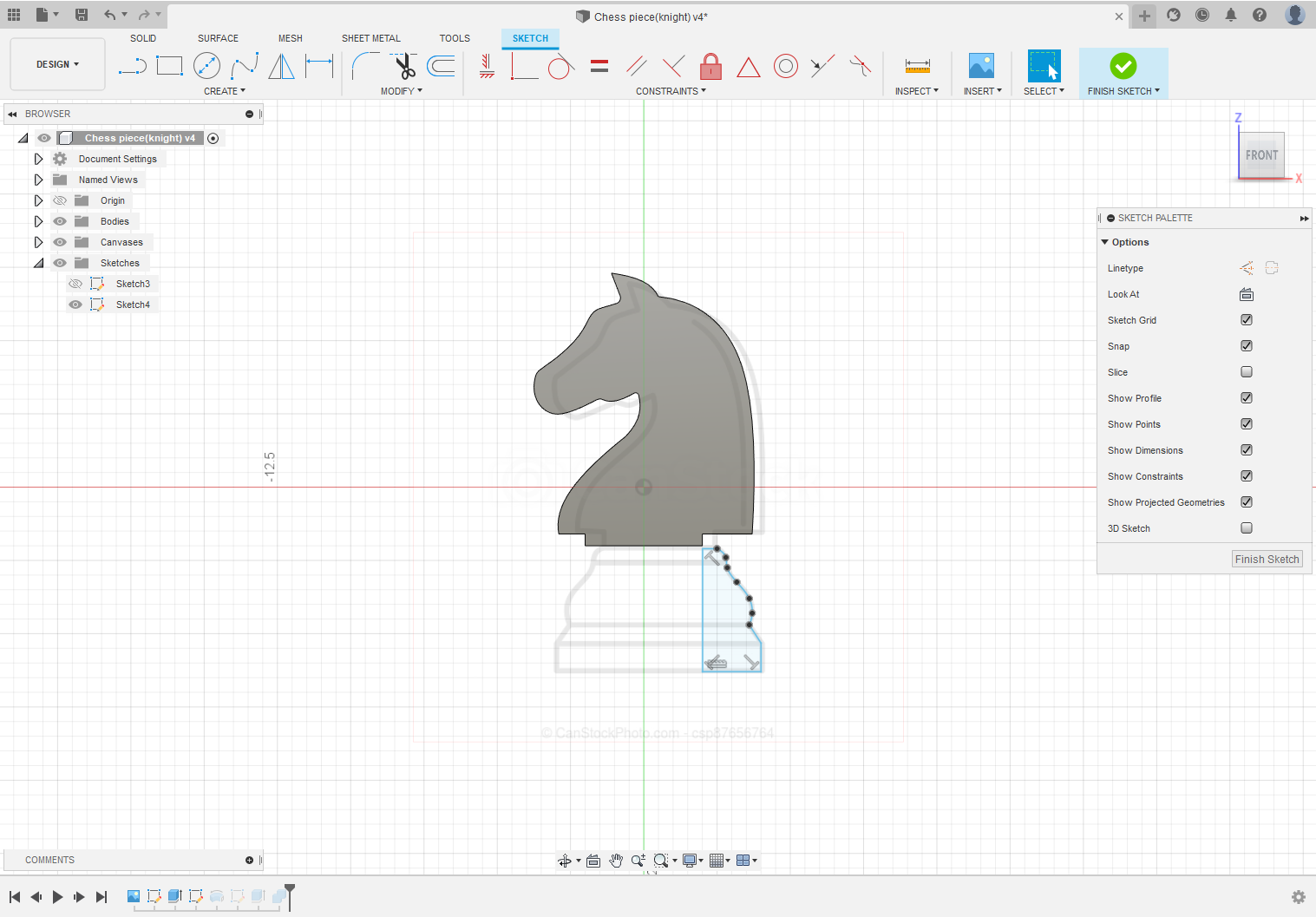Play the design timeline

[57, 897]
